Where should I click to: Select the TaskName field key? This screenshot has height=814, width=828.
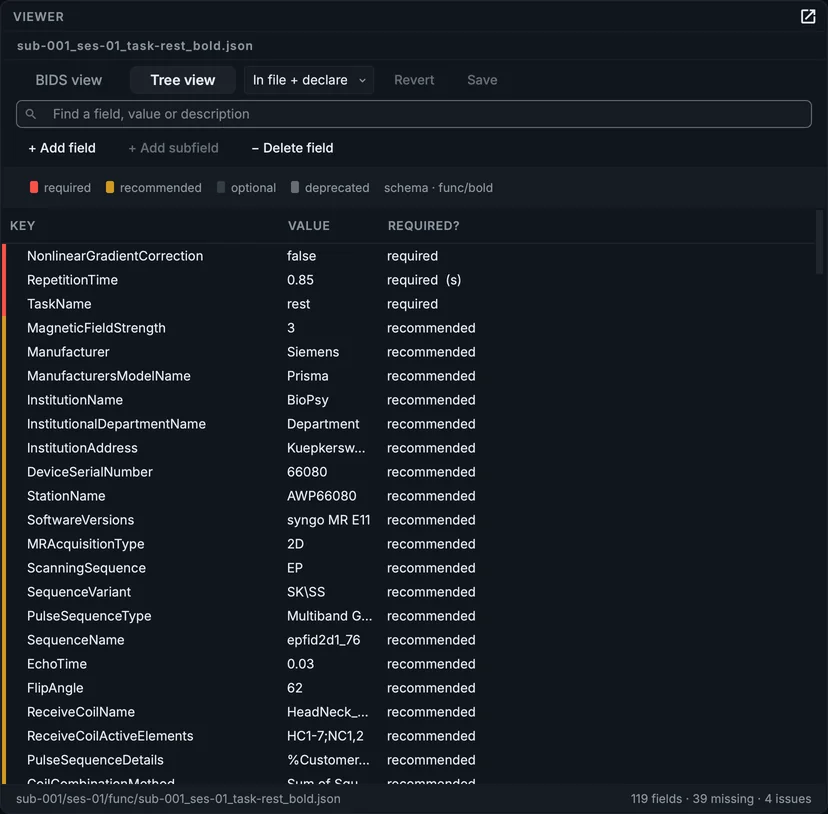coord(59,304)
